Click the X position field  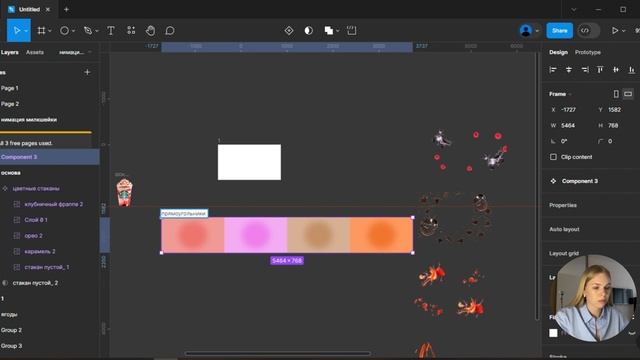(x=569, y=110)
